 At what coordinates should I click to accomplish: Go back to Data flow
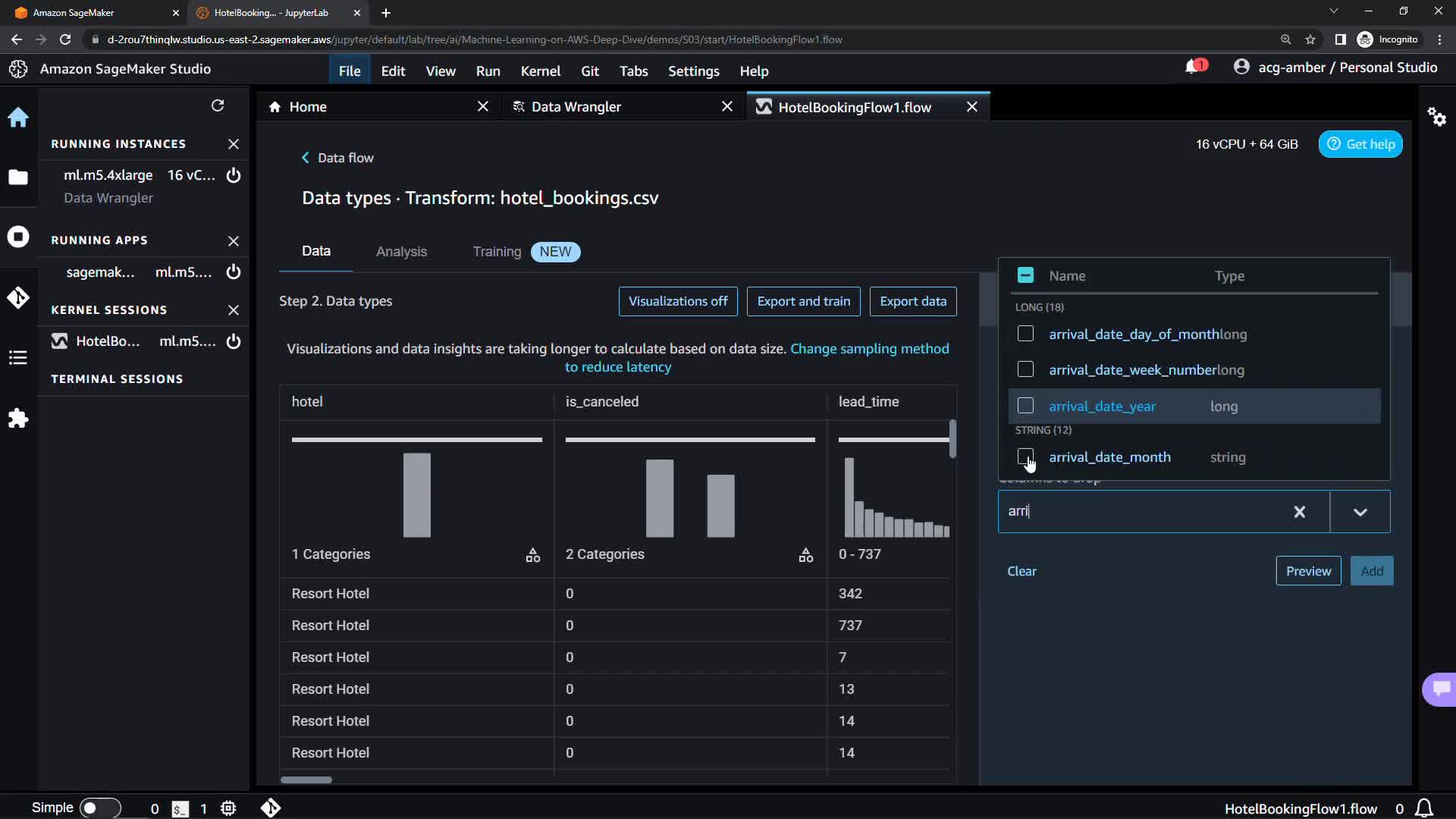tap(337, 158)
